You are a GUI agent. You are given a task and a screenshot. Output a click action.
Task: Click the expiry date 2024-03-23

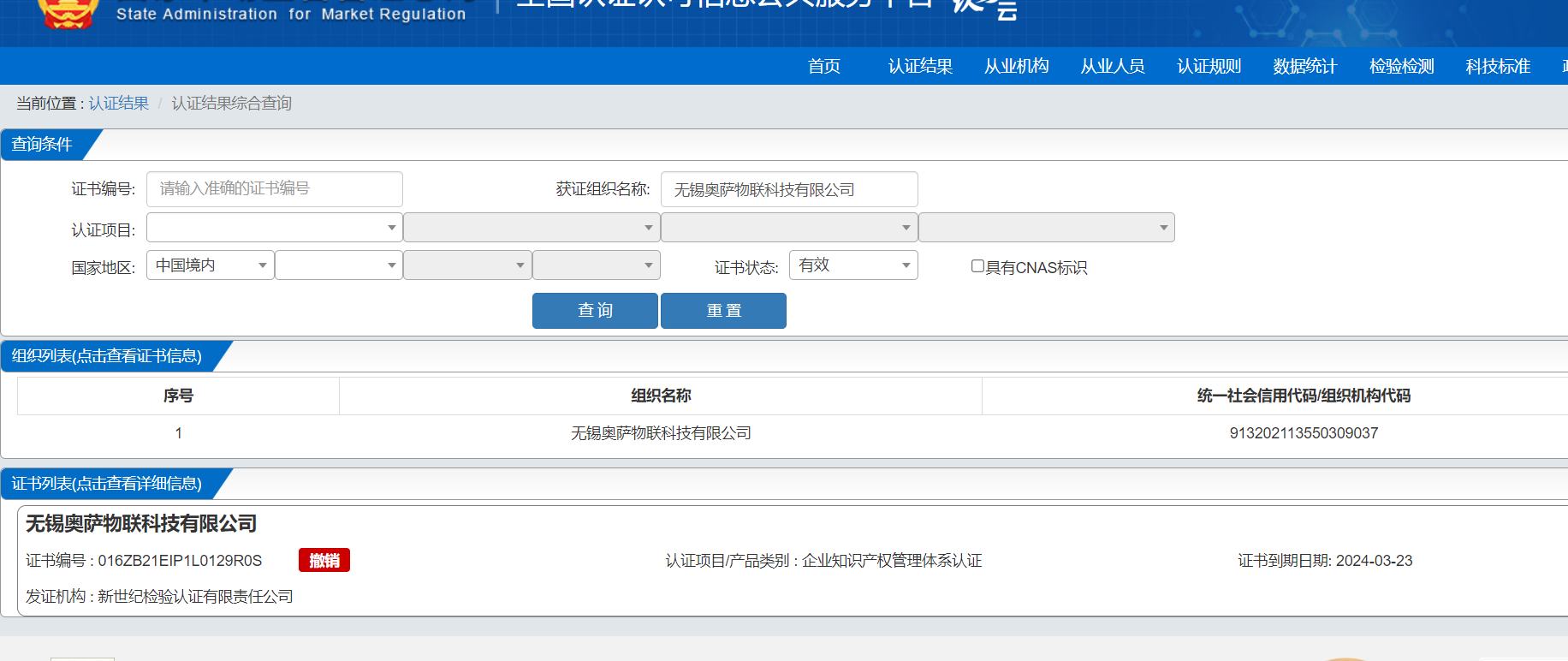point(1375,561)
